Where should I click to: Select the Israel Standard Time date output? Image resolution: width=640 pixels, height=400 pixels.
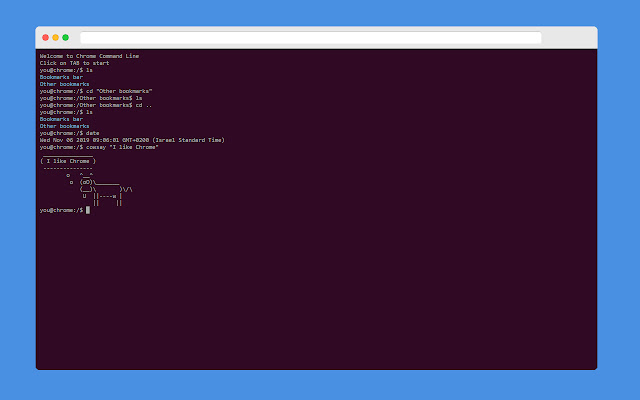click(132, 140)
